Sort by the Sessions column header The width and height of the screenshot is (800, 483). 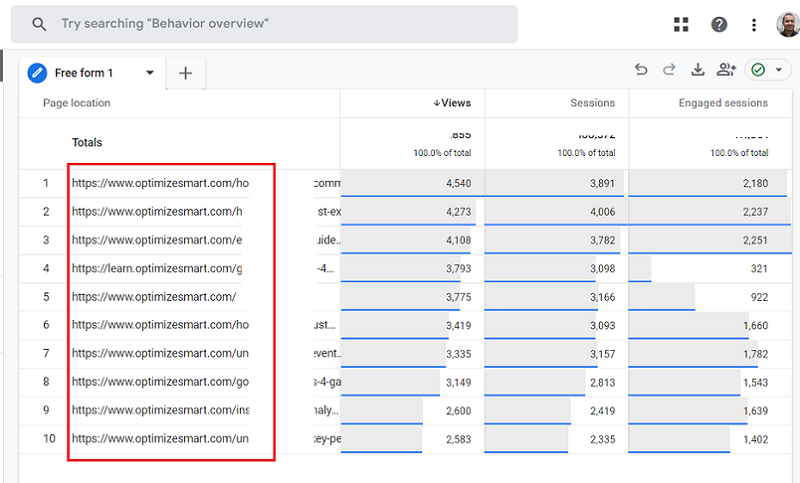coord(592,103)
